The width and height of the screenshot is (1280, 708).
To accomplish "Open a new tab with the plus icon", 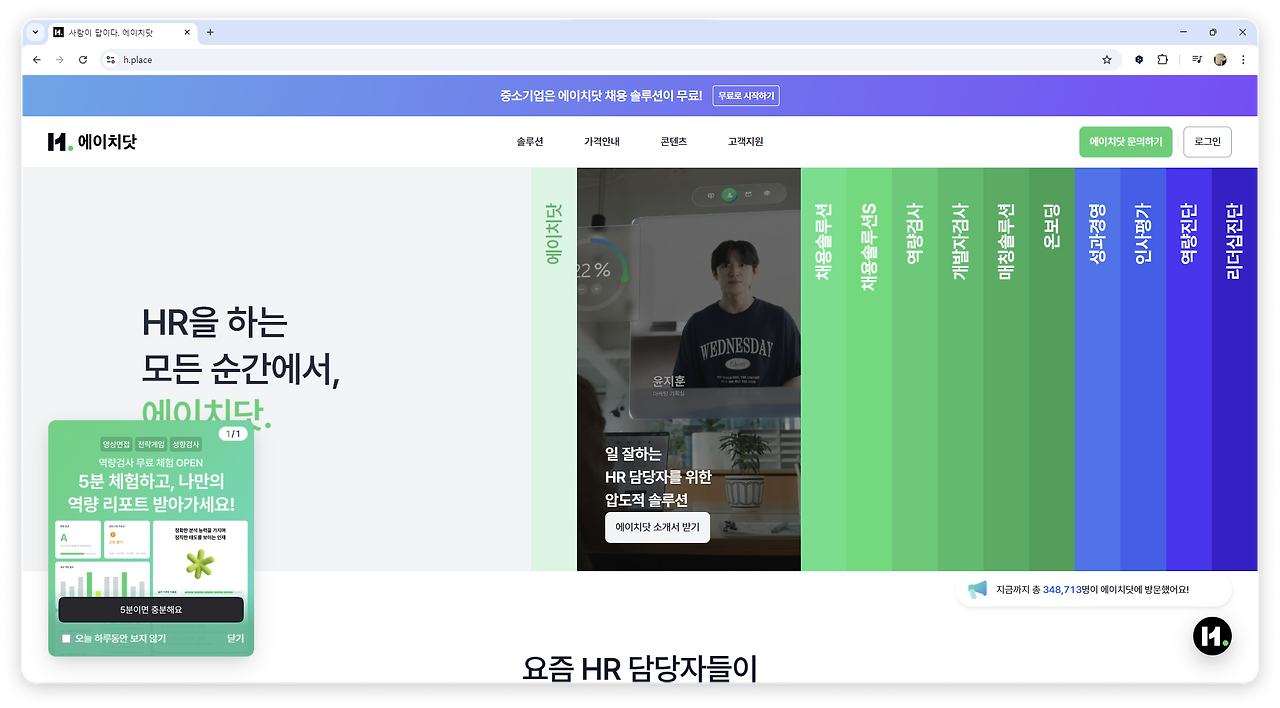I will 210,31.
